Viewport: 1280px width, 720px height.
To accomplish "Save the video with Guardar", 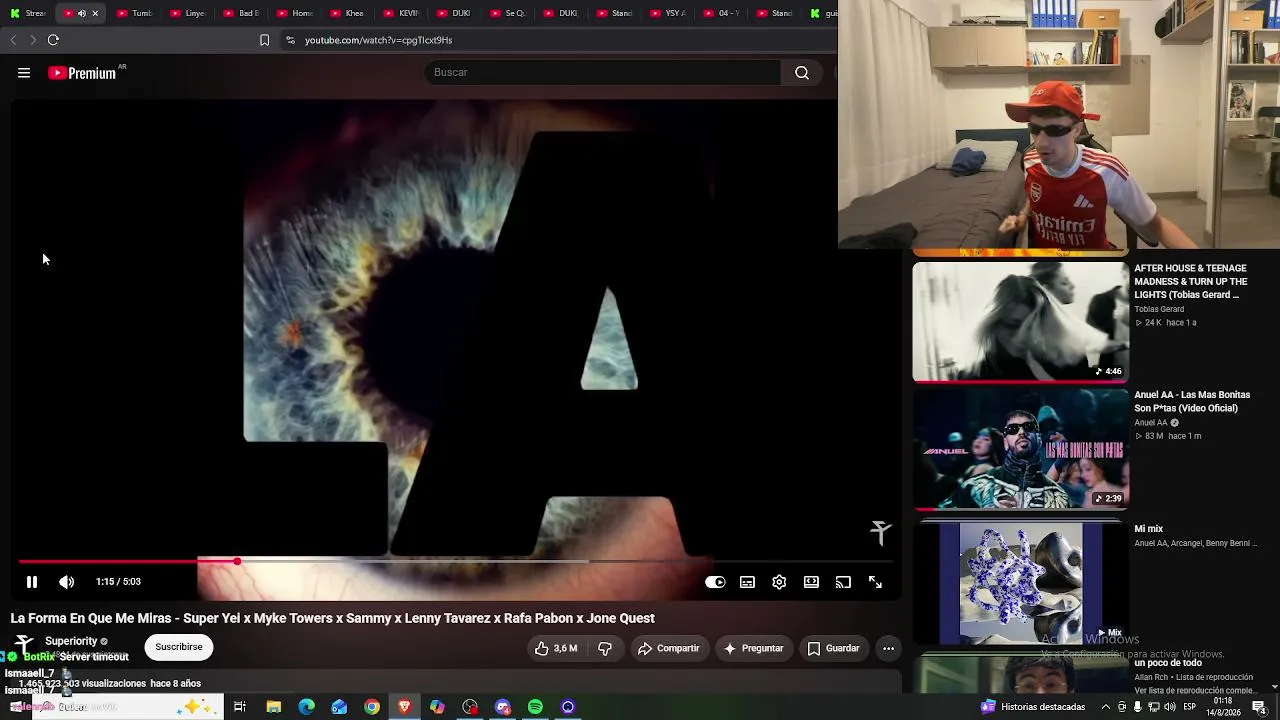I will [x=833, y=648].
